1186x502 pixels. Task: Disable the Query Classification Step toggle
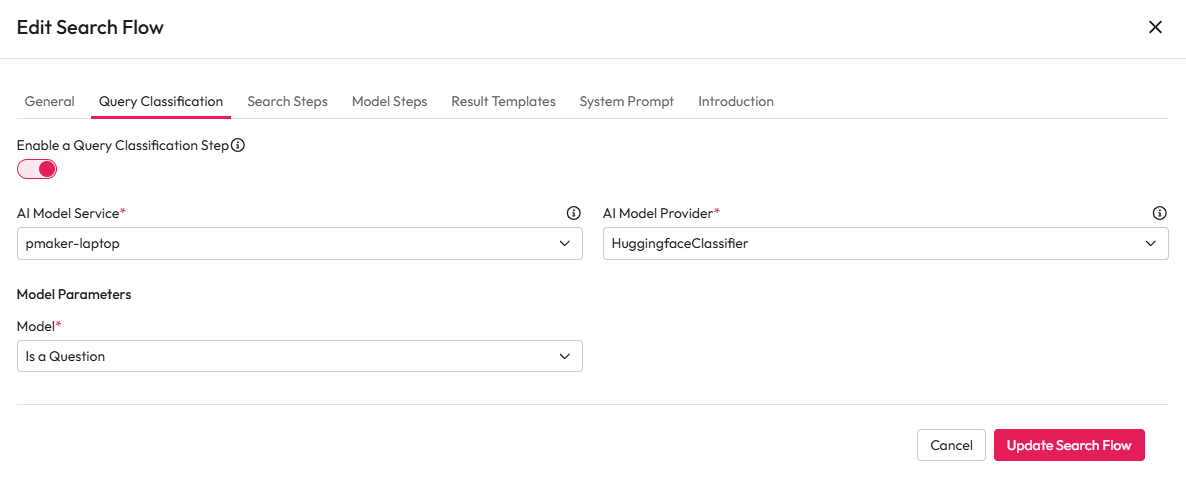[x=37, y=169]
